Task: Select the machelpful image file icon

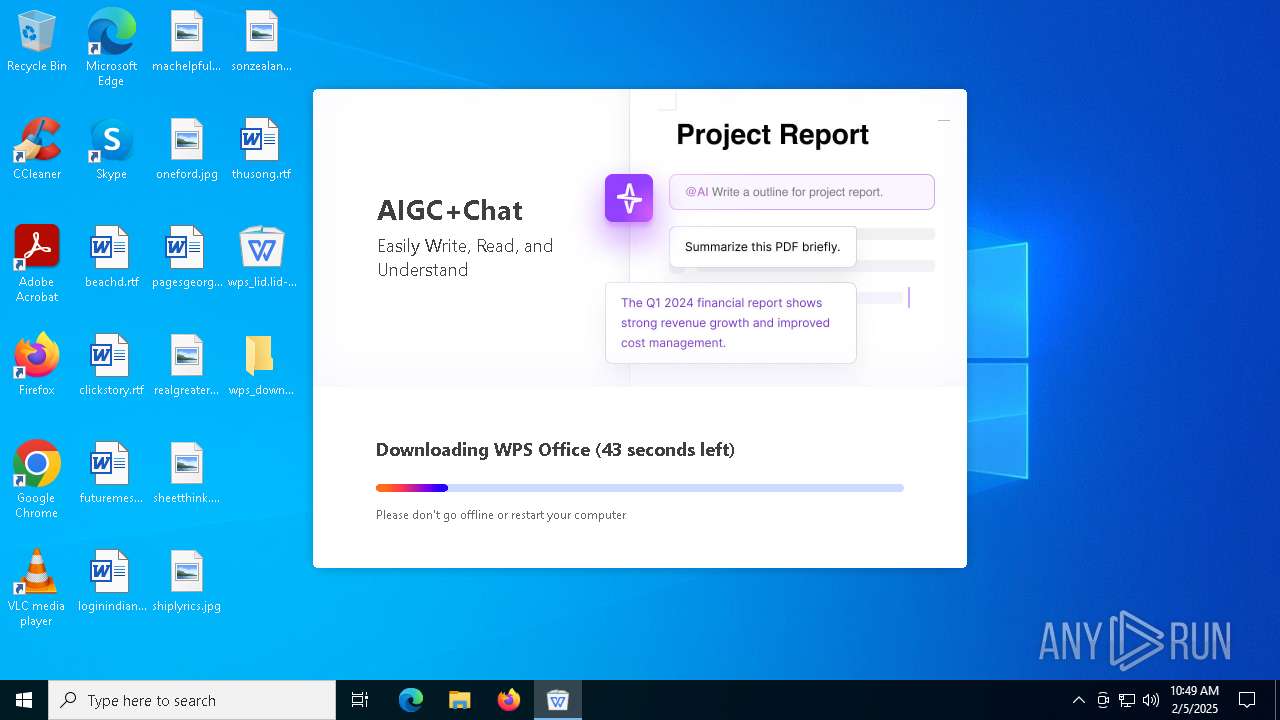Action: click(x=186, y=42)
